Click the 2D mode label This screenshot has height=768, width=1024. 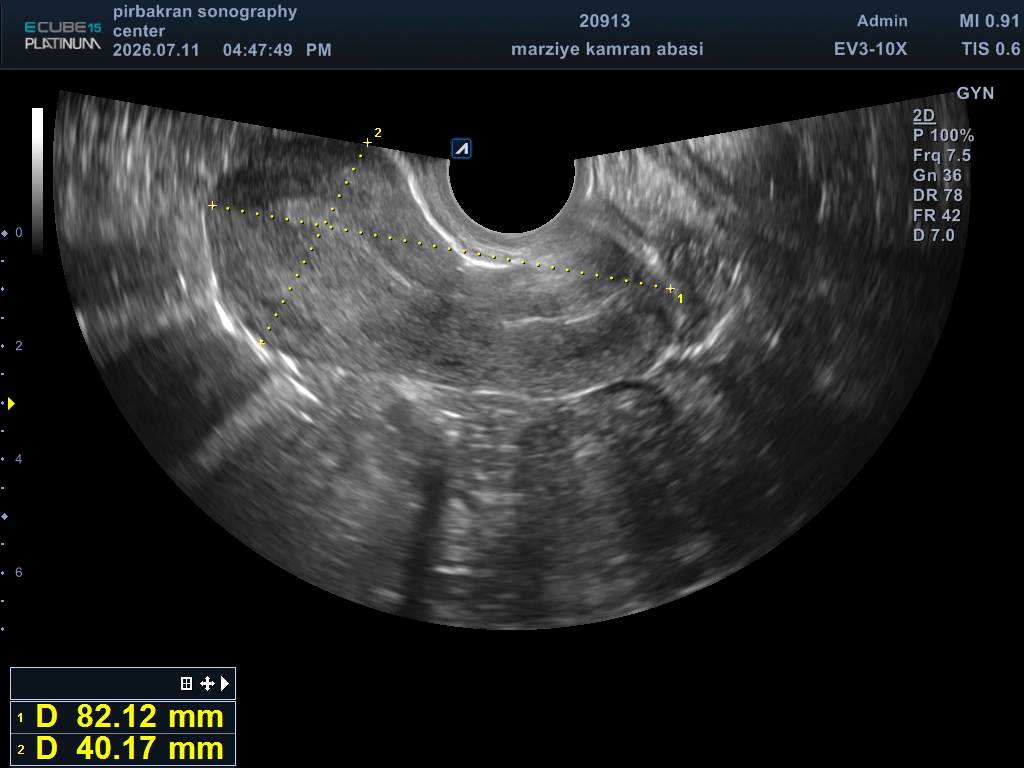(923, 116)
